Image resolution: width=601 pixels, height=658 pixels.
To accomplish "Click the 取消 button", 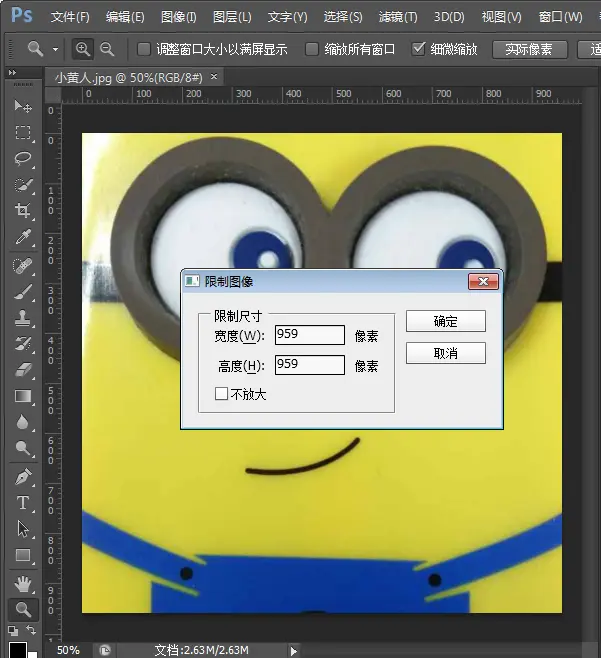I will [446, 353].
